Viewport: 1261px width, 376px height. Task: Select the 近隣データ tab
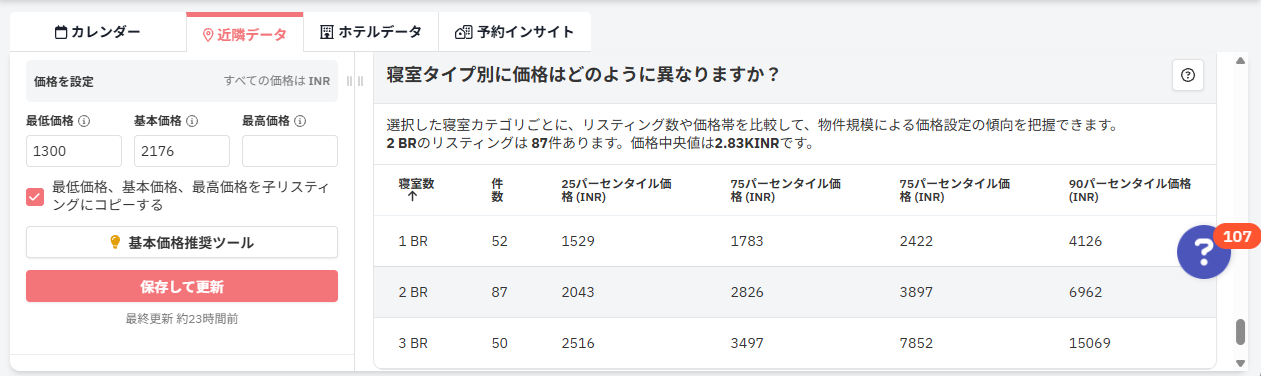point(245,34)
